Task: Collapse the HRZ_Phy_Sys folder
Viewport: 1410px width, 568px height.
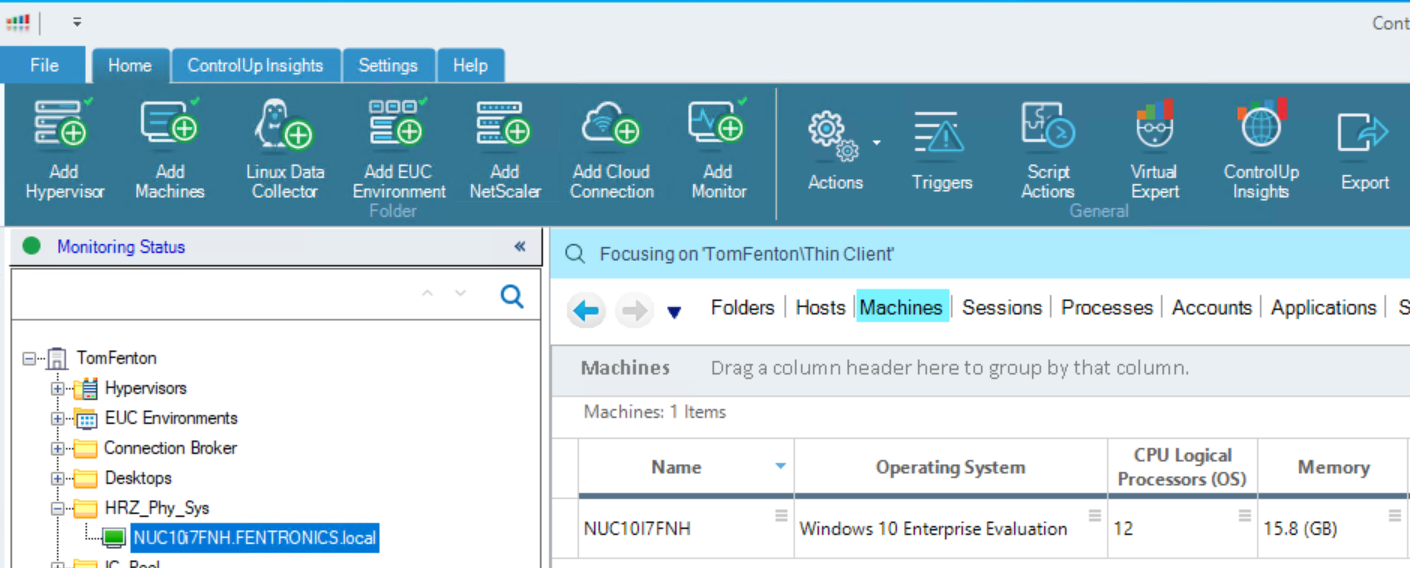Action: point(58,508)
